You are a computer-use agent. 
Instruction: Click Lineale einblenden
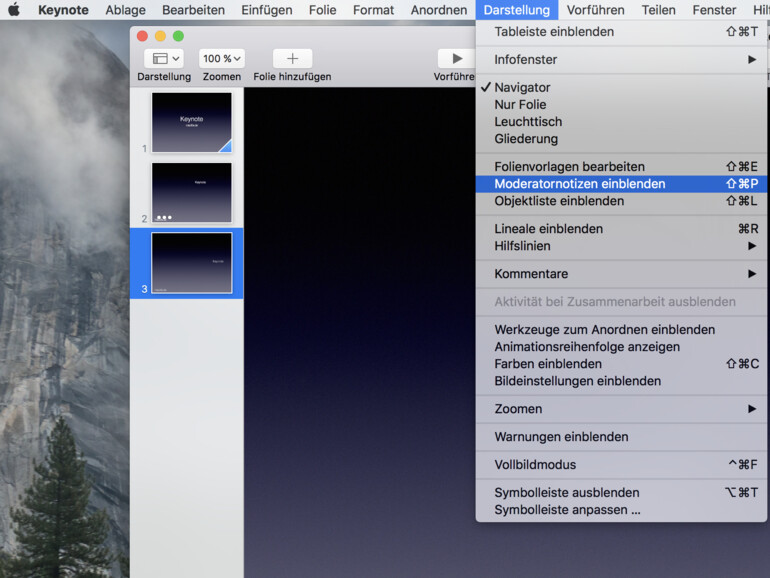(548, 229)
